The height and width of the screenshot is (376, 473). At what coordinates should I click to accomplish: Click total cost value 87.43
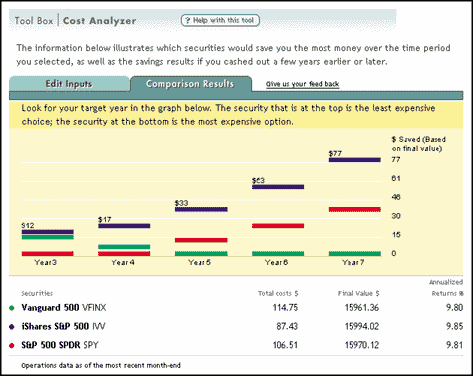click(287, 326)
